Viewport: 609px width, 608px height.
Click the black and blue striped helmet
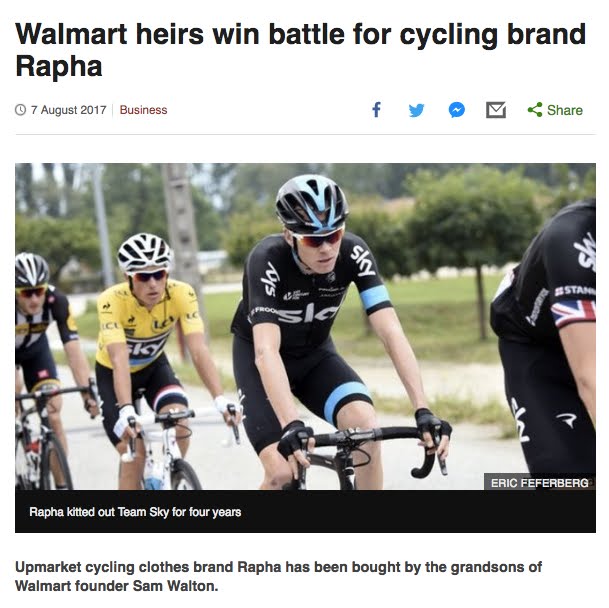coord(311,204)
